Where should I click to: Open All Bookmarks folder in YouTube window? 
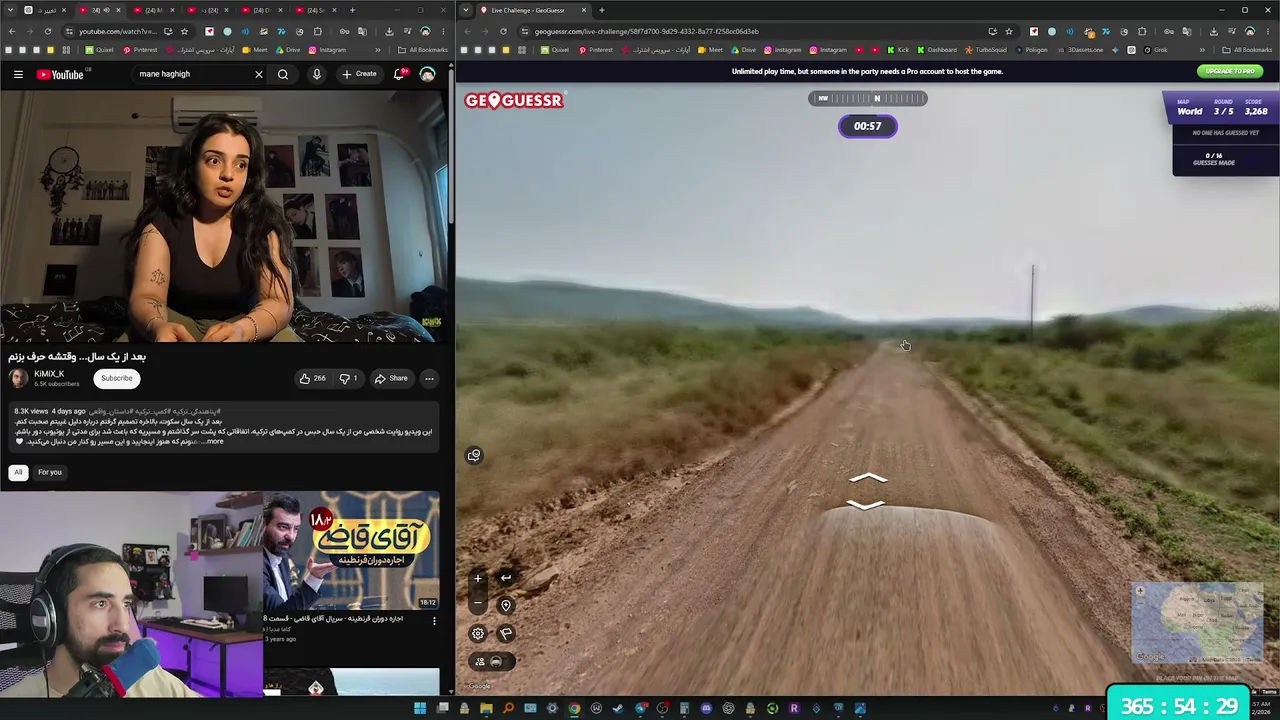(x=423, y=50)
